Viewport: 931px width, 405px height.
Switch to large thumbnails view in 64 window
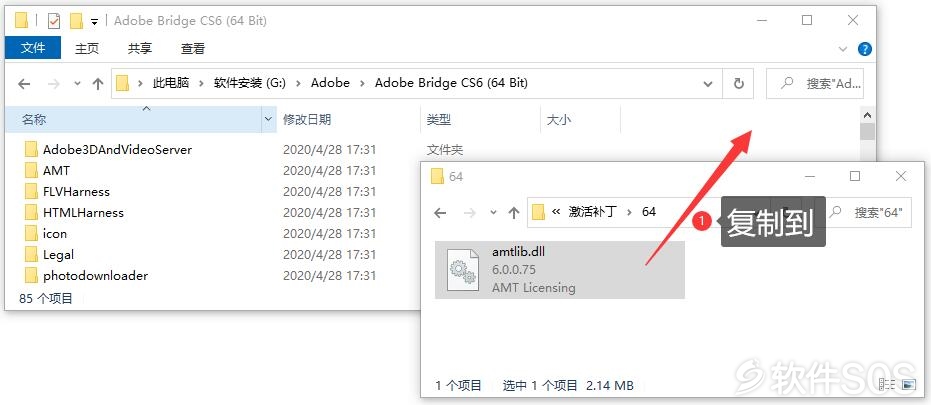pos(909,385)
